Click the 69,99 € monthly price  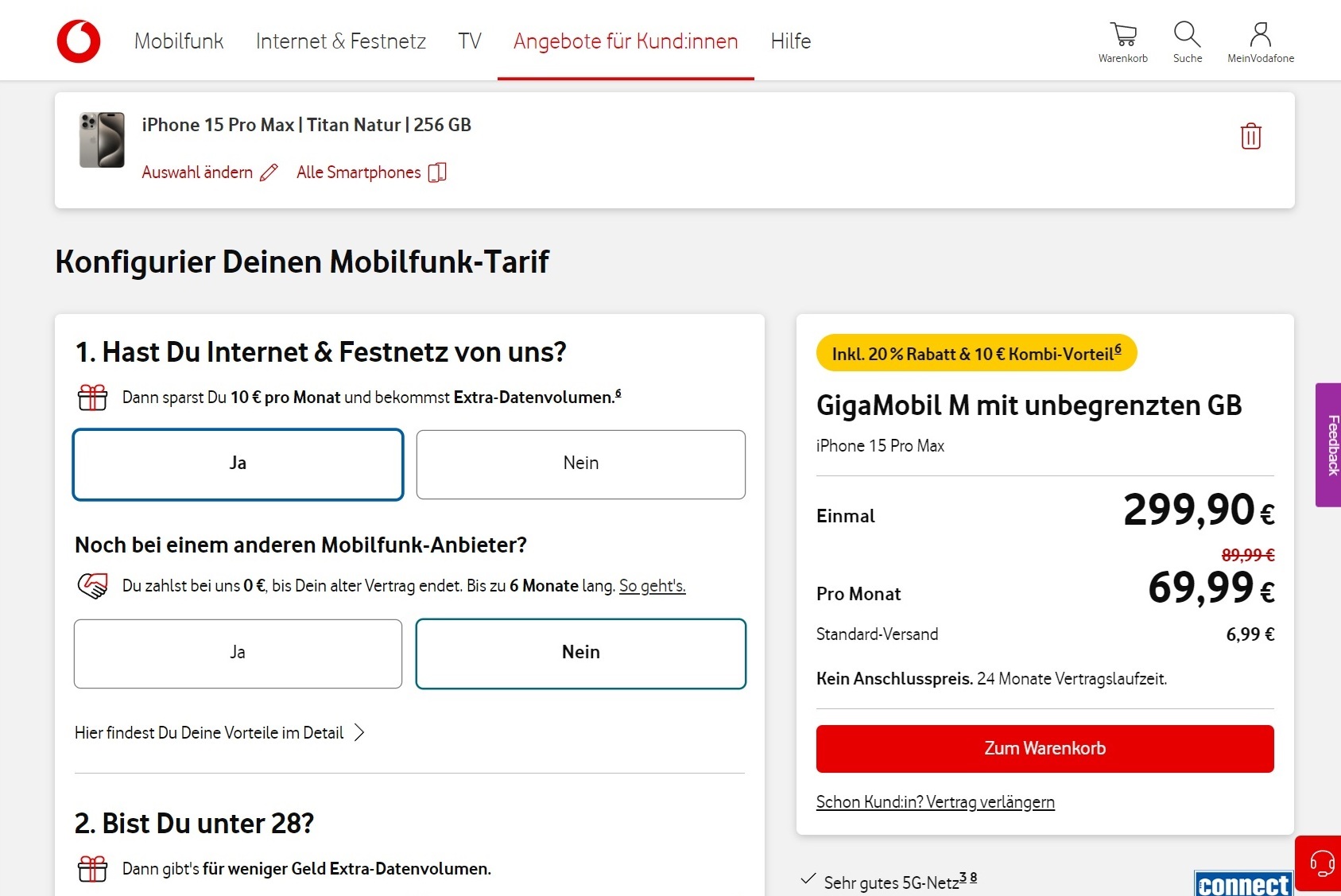tap(1211, 588)
